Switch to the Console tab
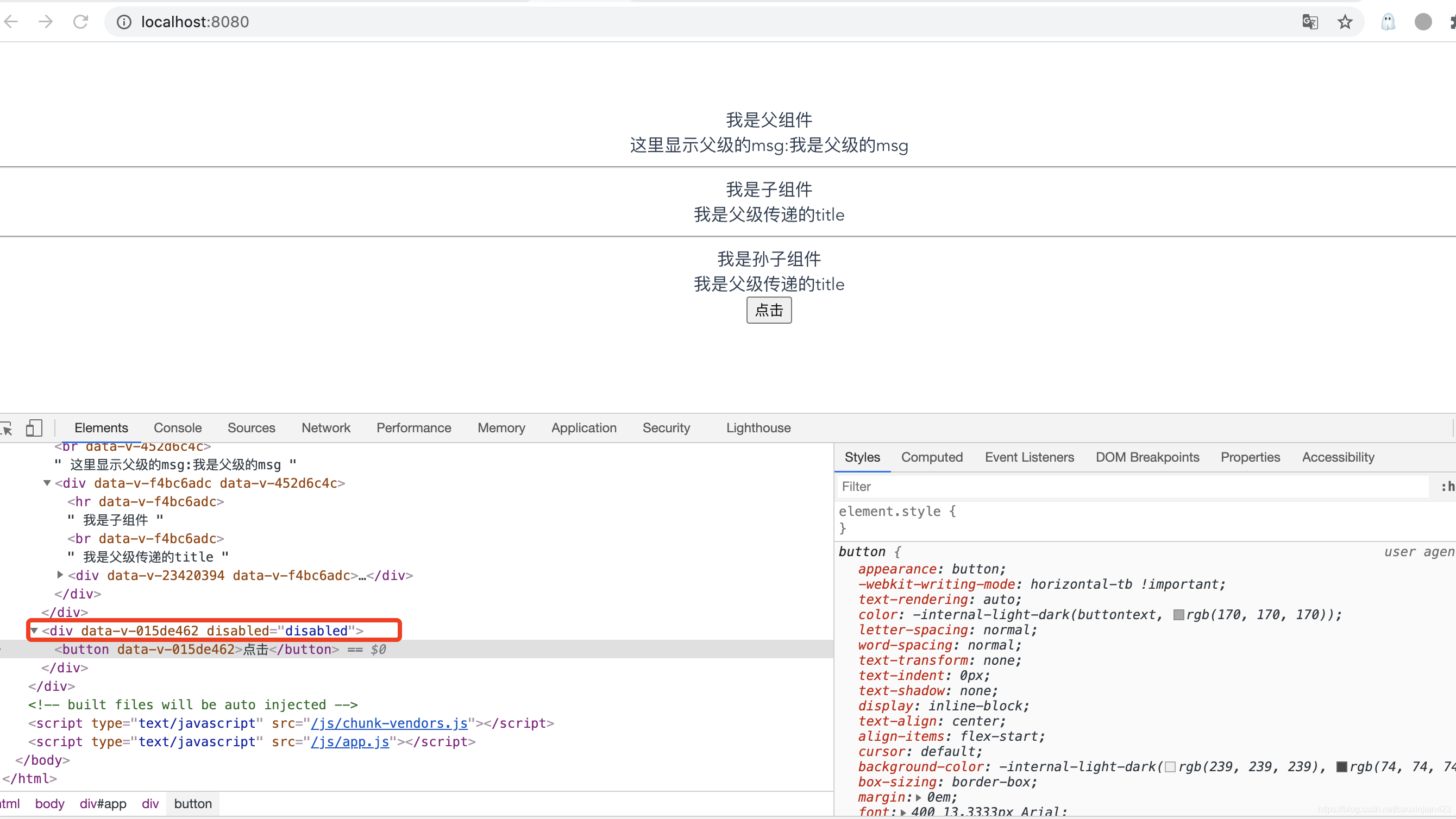Screen dimensions: 1456x819 tap(178, 428)
